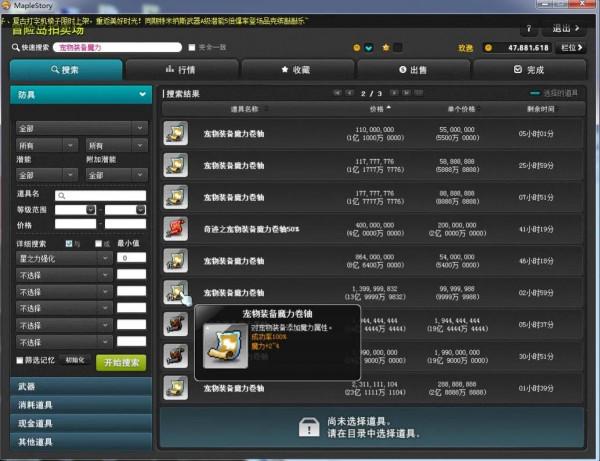Viewport: 600px width, 461px height.
Task: Sort results by the 道具名称 column
Action: point(248,109)
